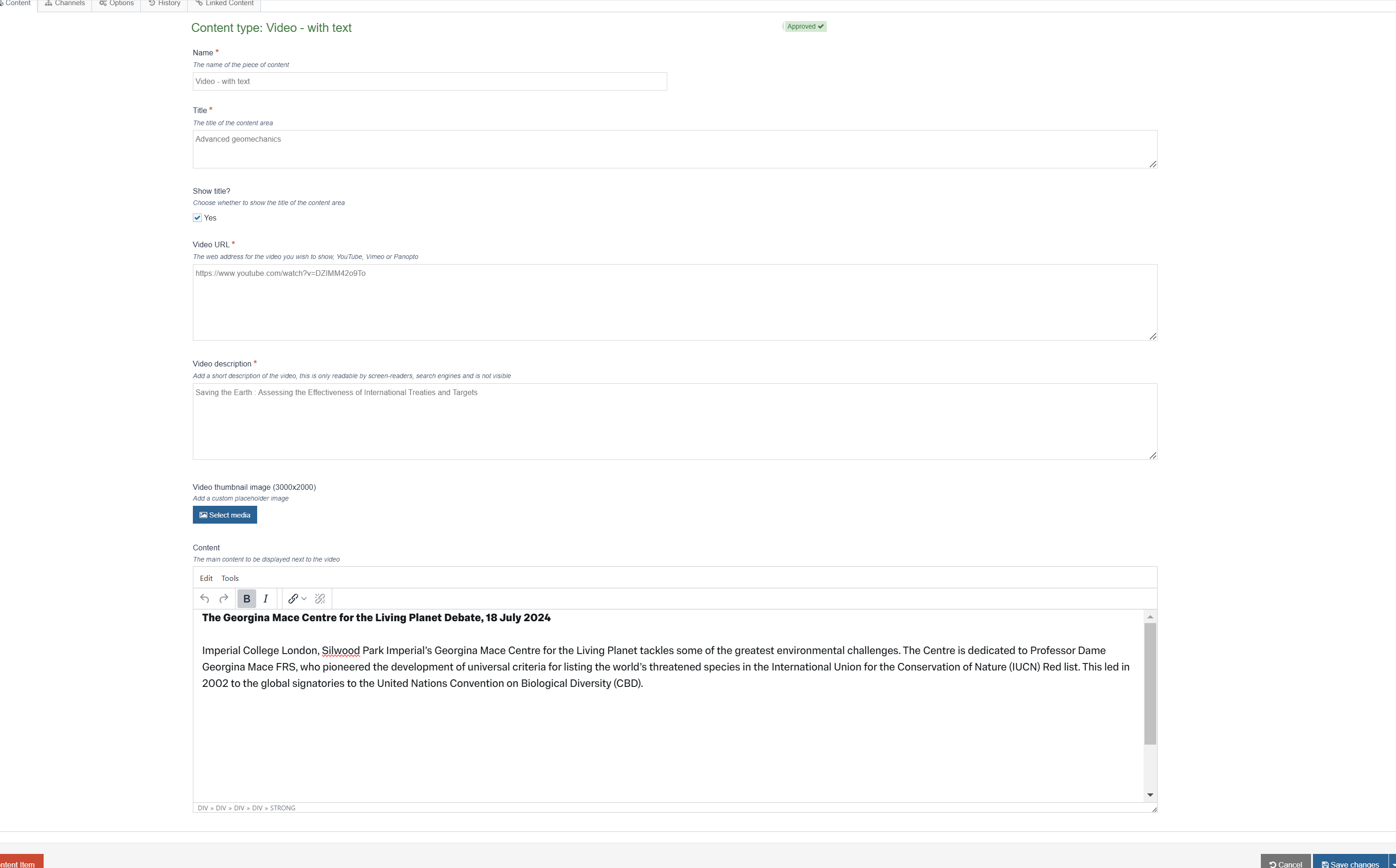Uncheck the Show title Yes checkbox
The image size is (1396, 868).
tap(198, 218)
